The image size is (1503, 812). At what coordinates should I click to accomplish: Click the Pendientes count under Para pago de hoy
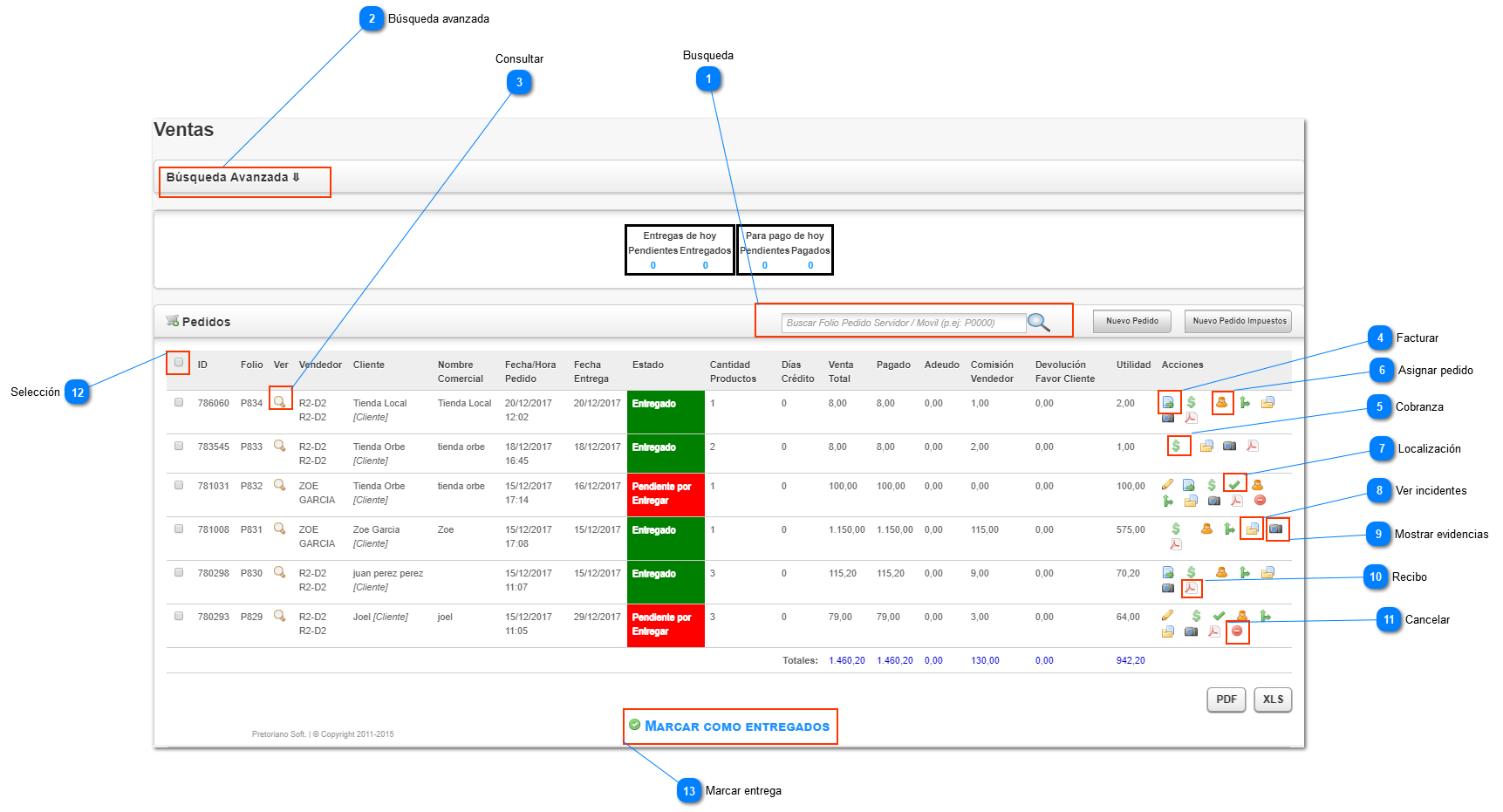pyautogui.click(x=764, y=265)
